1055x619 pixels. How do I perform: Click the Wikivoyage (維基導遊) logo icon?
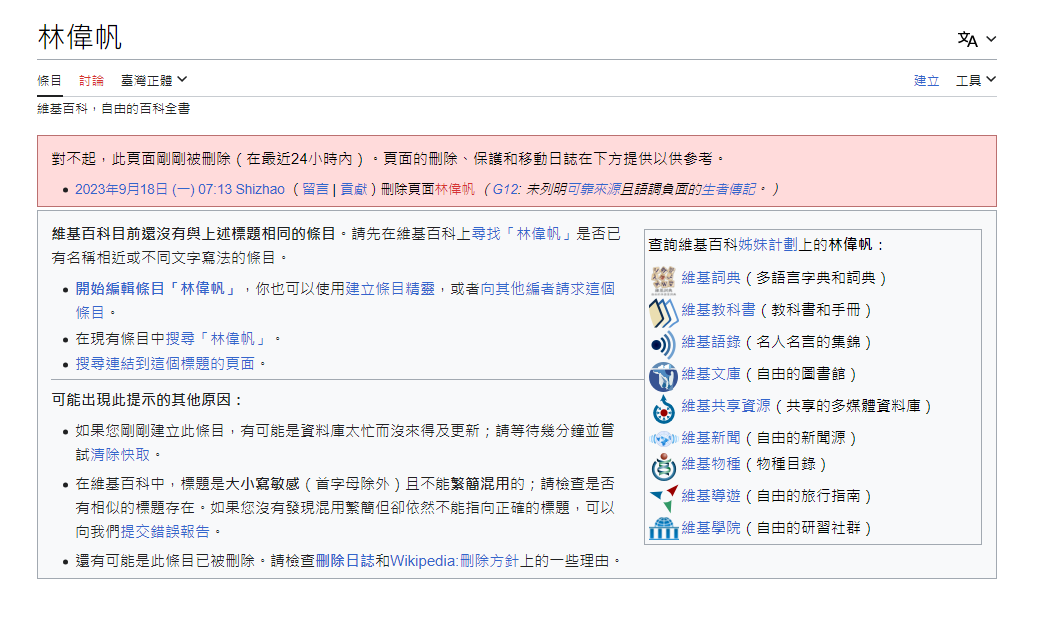(663, 498)
